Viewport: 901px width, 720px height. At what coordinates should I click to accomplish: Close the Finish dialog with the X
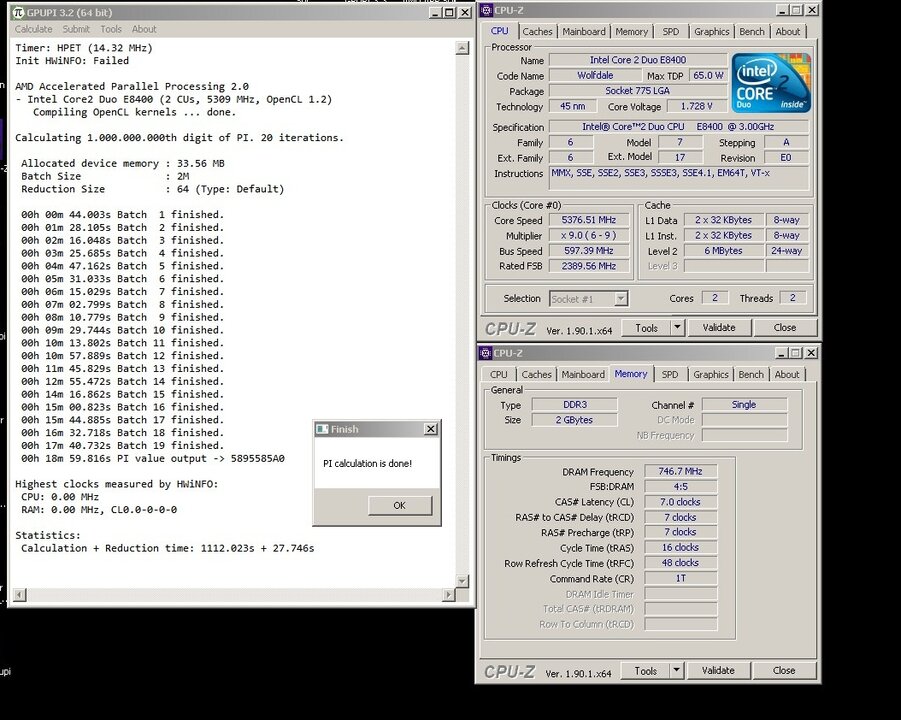pos(430,429)
